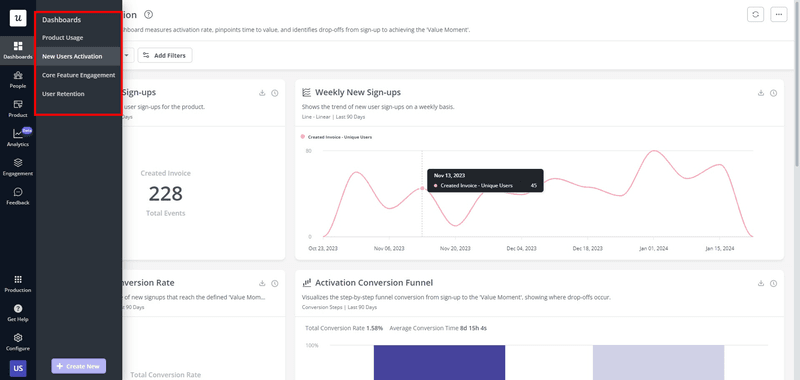Click clock icon on the Sign-ups card
The height and width of the screenshot is (380, 800).
pyautogui.click(x=274, y=93)
